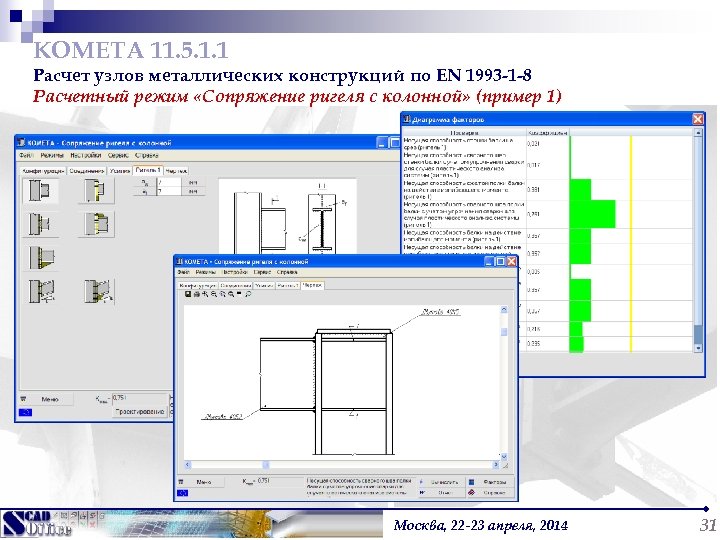720x540 pixels.
Task: Click the save icon in the drawing toolbar
Action: 188,294
